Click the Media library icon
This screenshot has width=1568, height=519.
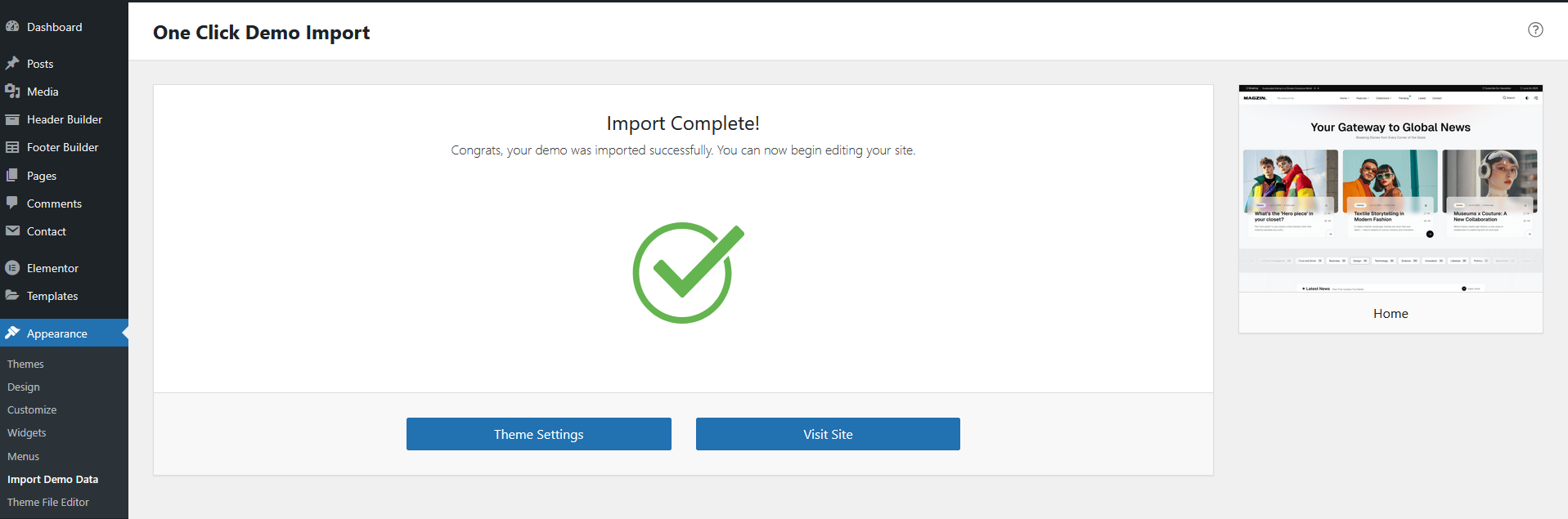pos(12,92)
